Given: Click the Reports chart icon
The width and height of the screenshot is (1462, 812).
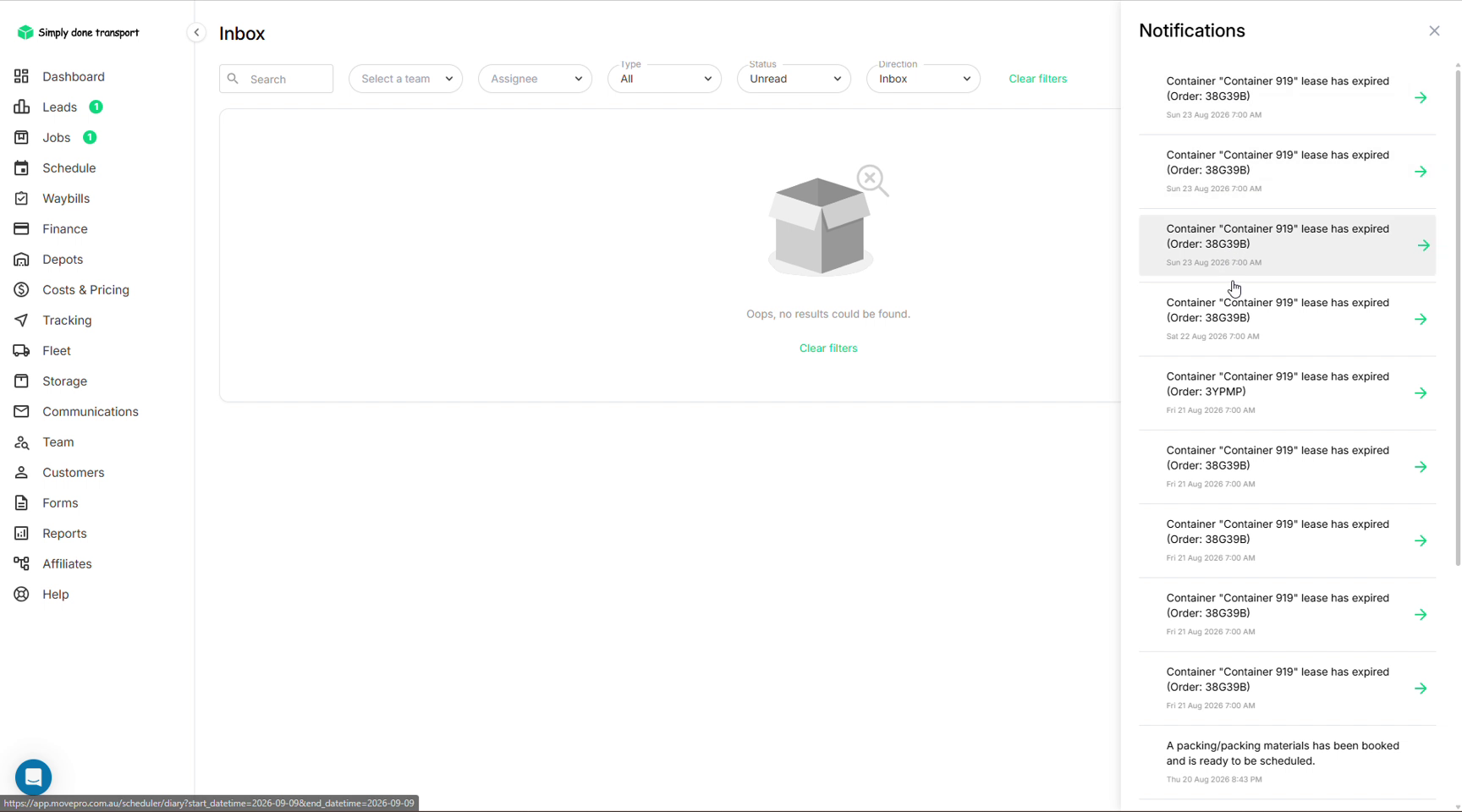Looking at the screenshot, I should 21,533.
